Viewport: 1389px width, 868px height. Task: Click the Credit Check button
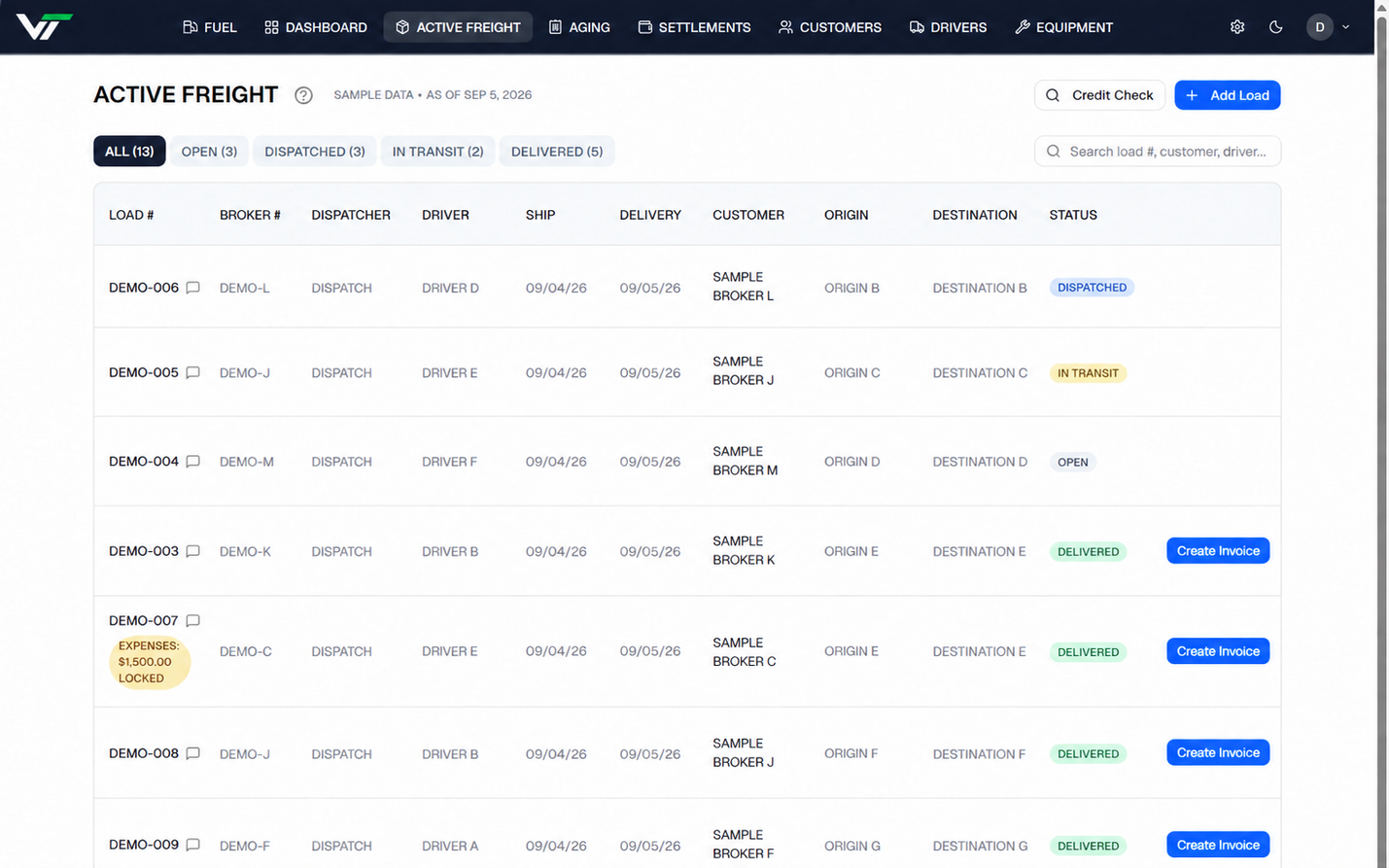coord(1099,95)
